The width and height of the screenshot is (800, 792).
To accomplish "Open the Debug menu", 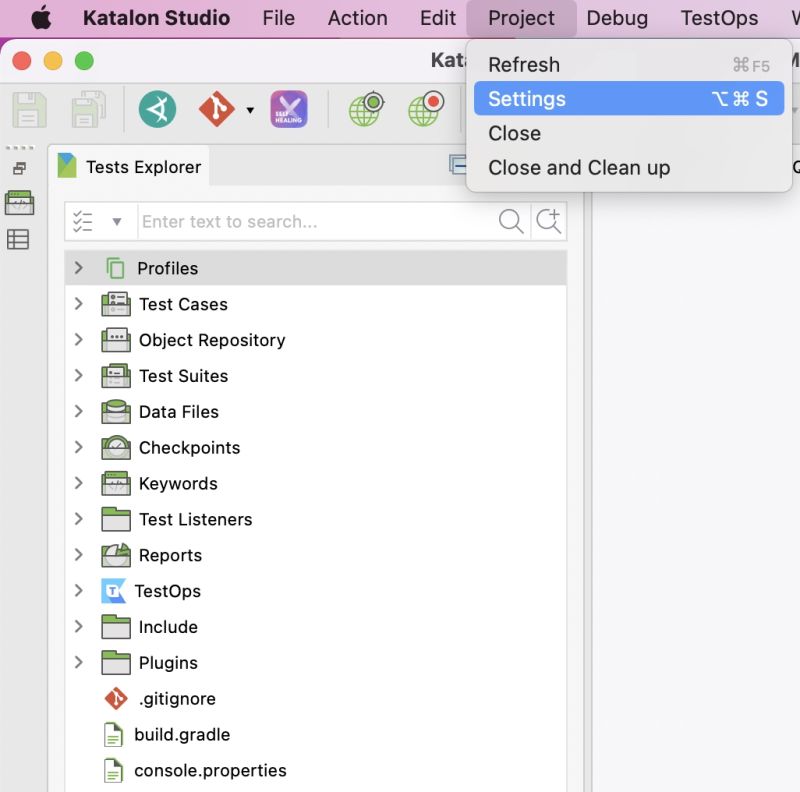I will tap(617, 18).
